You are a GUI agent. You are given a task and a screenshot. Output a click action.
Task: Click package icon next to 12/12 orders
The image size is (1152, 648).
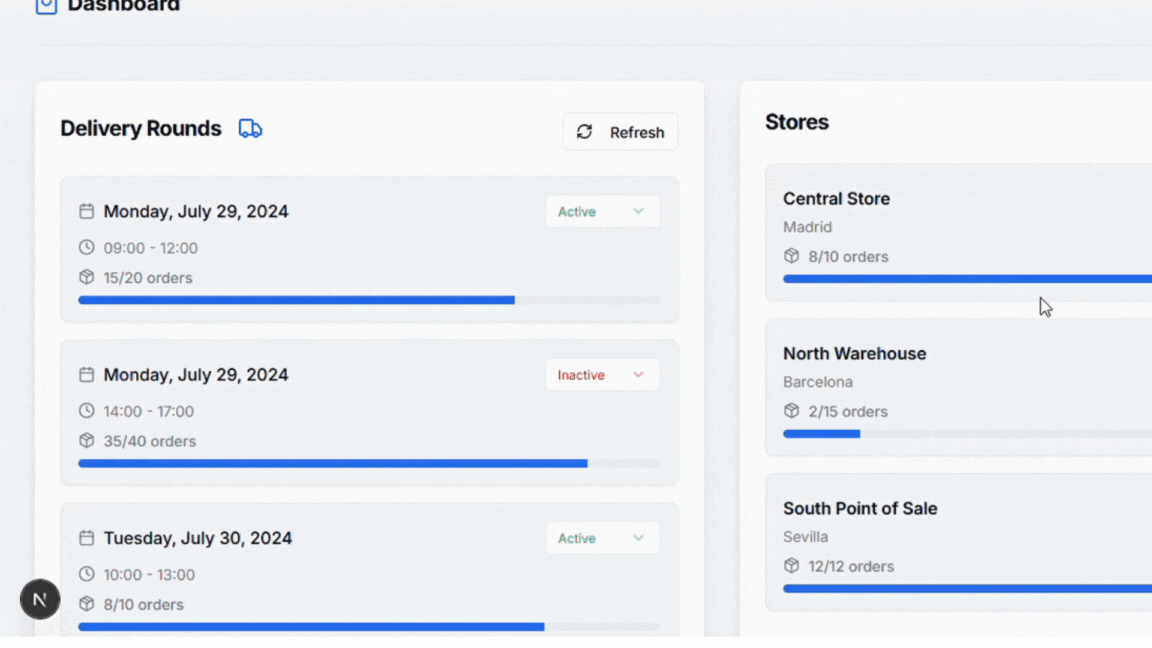click(791, 566)
